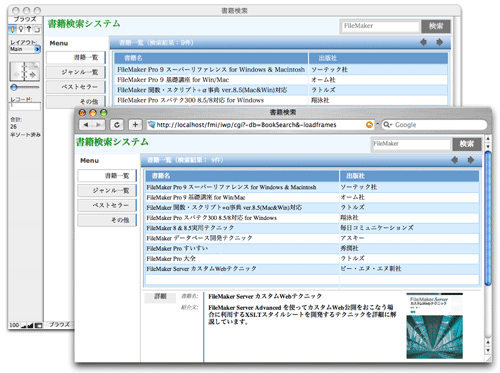Select ジャンル一覧 menu in FileMaker window
Viewport: 500px width, 373px height.
pyautogui.click(x=76, y=72)
